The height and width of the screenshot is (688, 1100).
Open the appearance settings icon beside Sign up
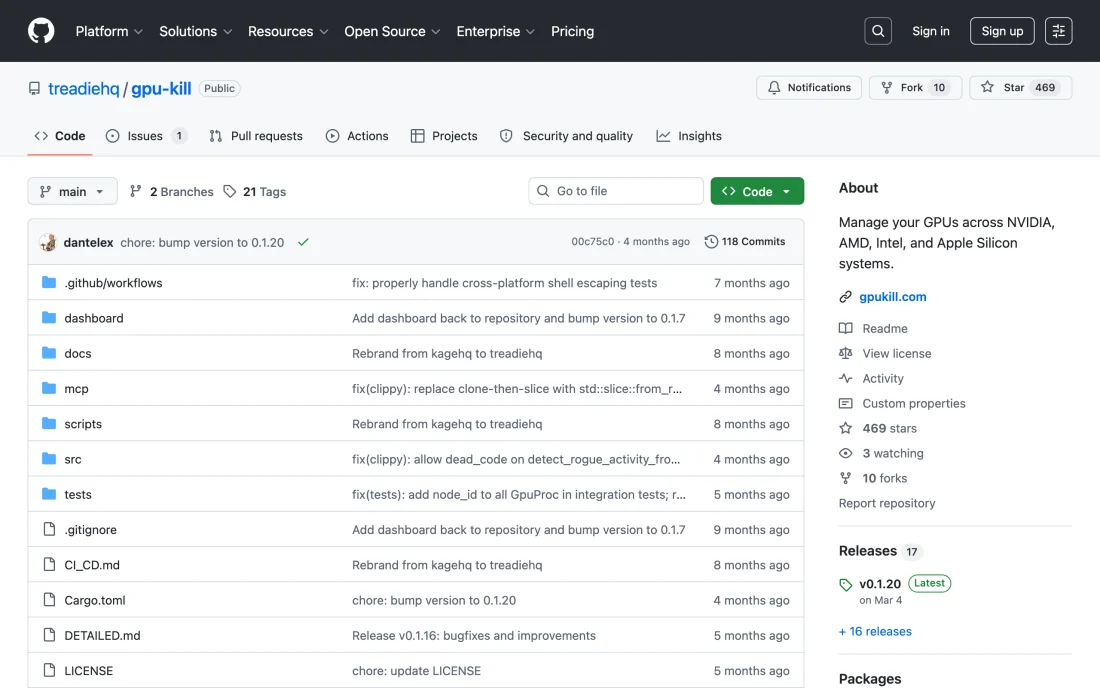pyautogui.click(x=1058, y=31)
